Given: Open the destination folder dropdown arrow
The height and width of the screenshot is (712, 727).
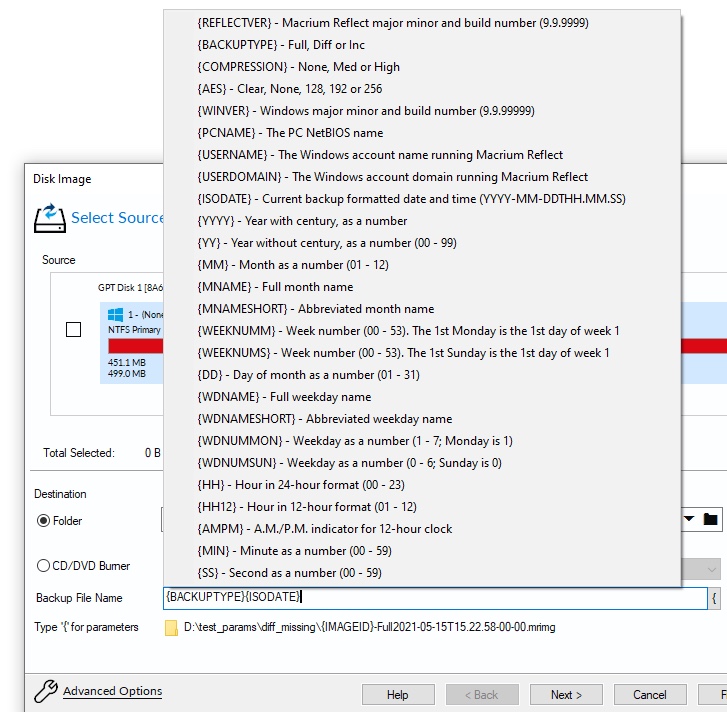Looking at the screenshot, I should (x=689, y=519).
